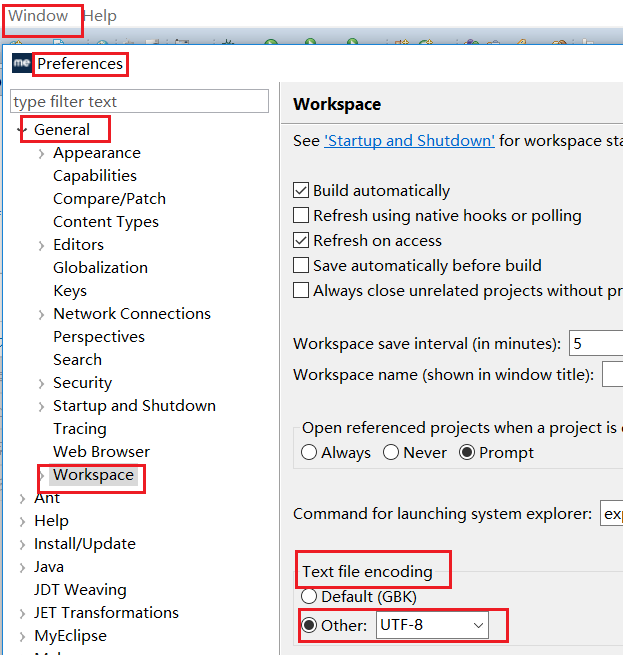Click the type filter text field

click(x=140, y=101)
